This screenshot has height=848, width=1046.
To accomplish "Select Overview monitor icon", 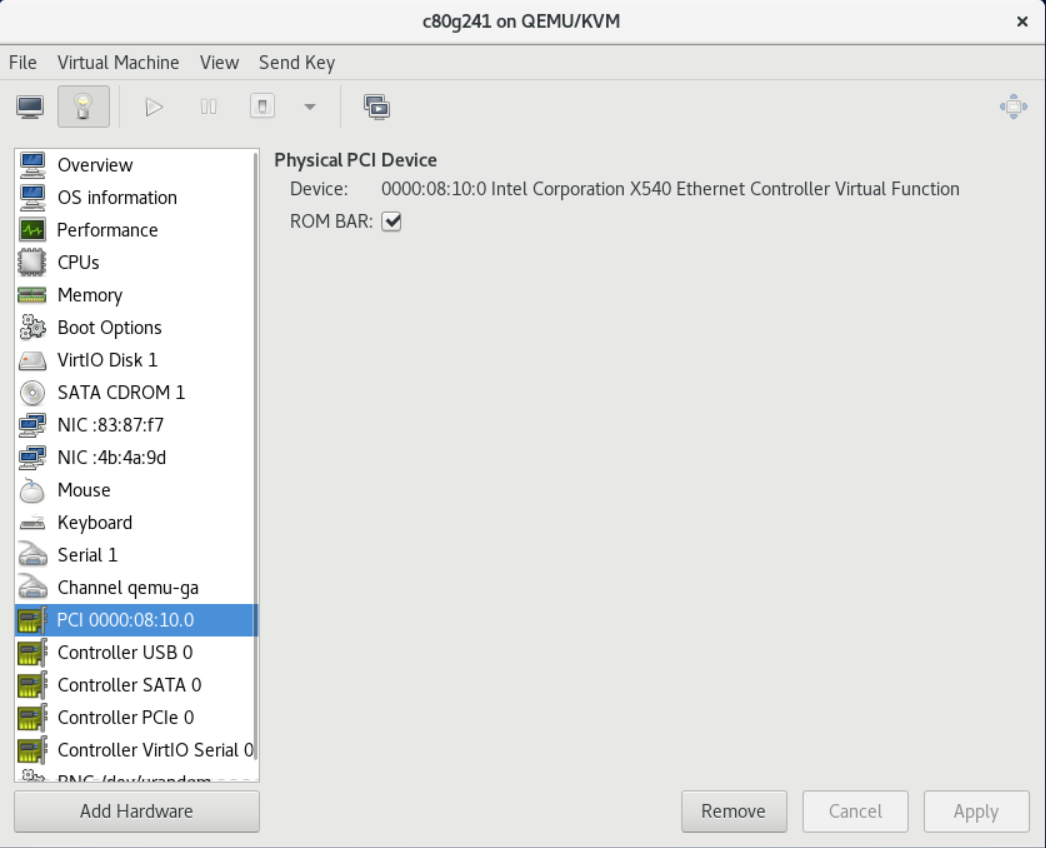I will coord(32,165).
